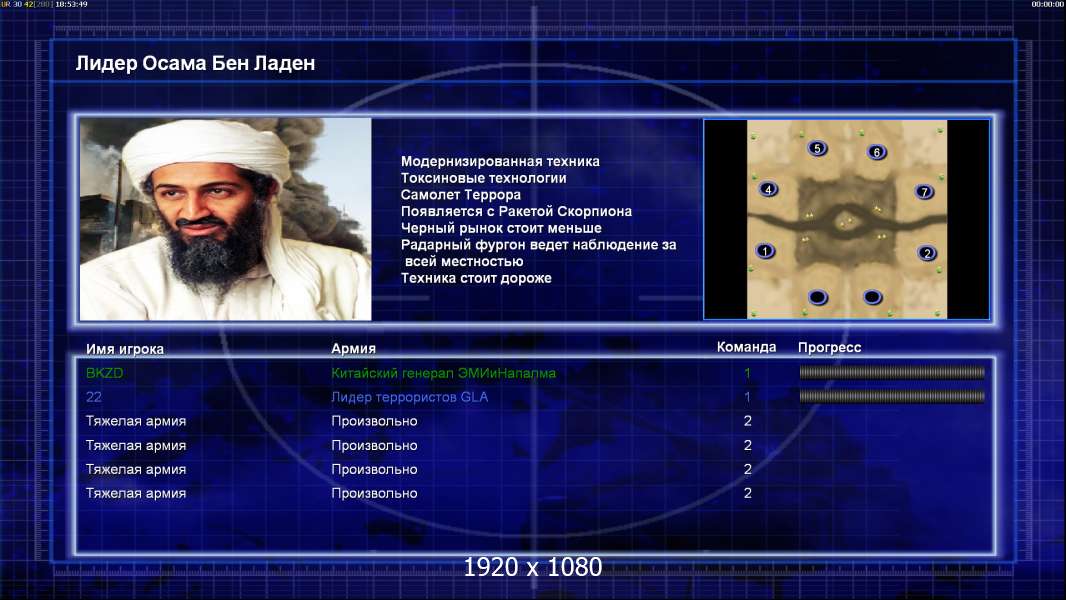Click the Прогресс column header
The height and width of the screenshot is (600, 1066).
(x=829, y=347)
